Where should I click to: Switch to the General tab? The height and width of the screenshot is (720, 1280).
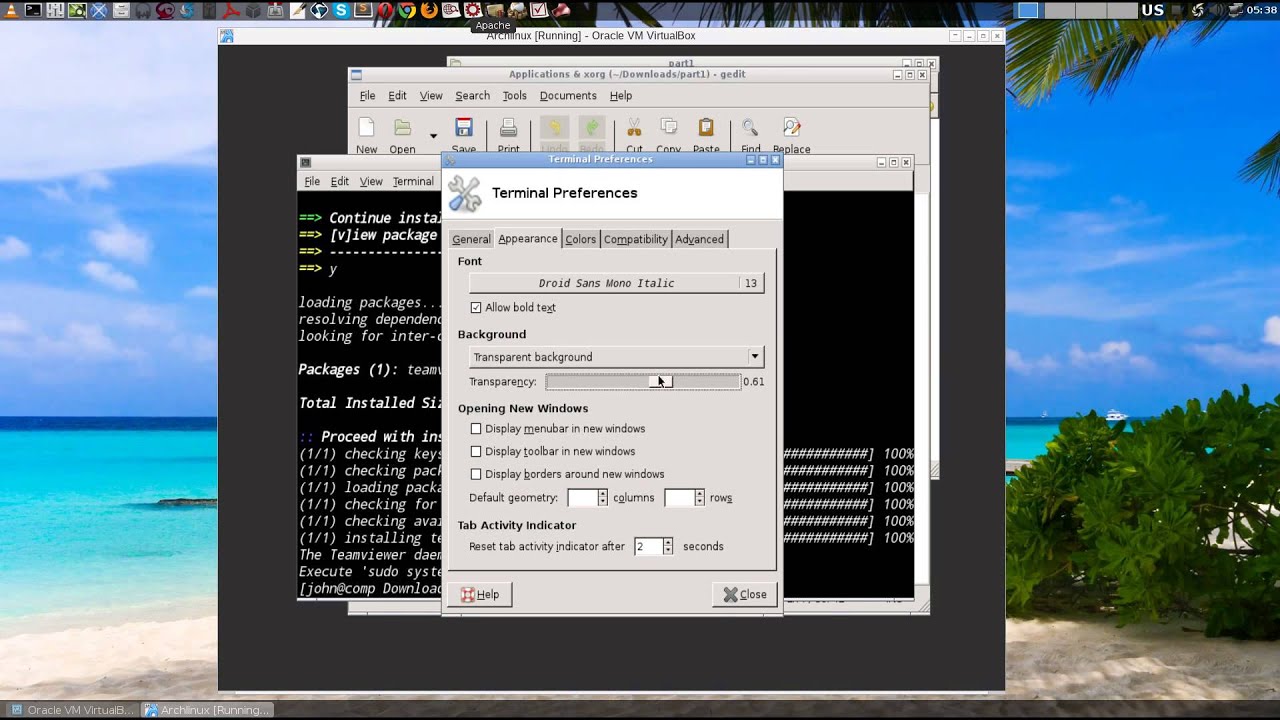click(471, 239)
